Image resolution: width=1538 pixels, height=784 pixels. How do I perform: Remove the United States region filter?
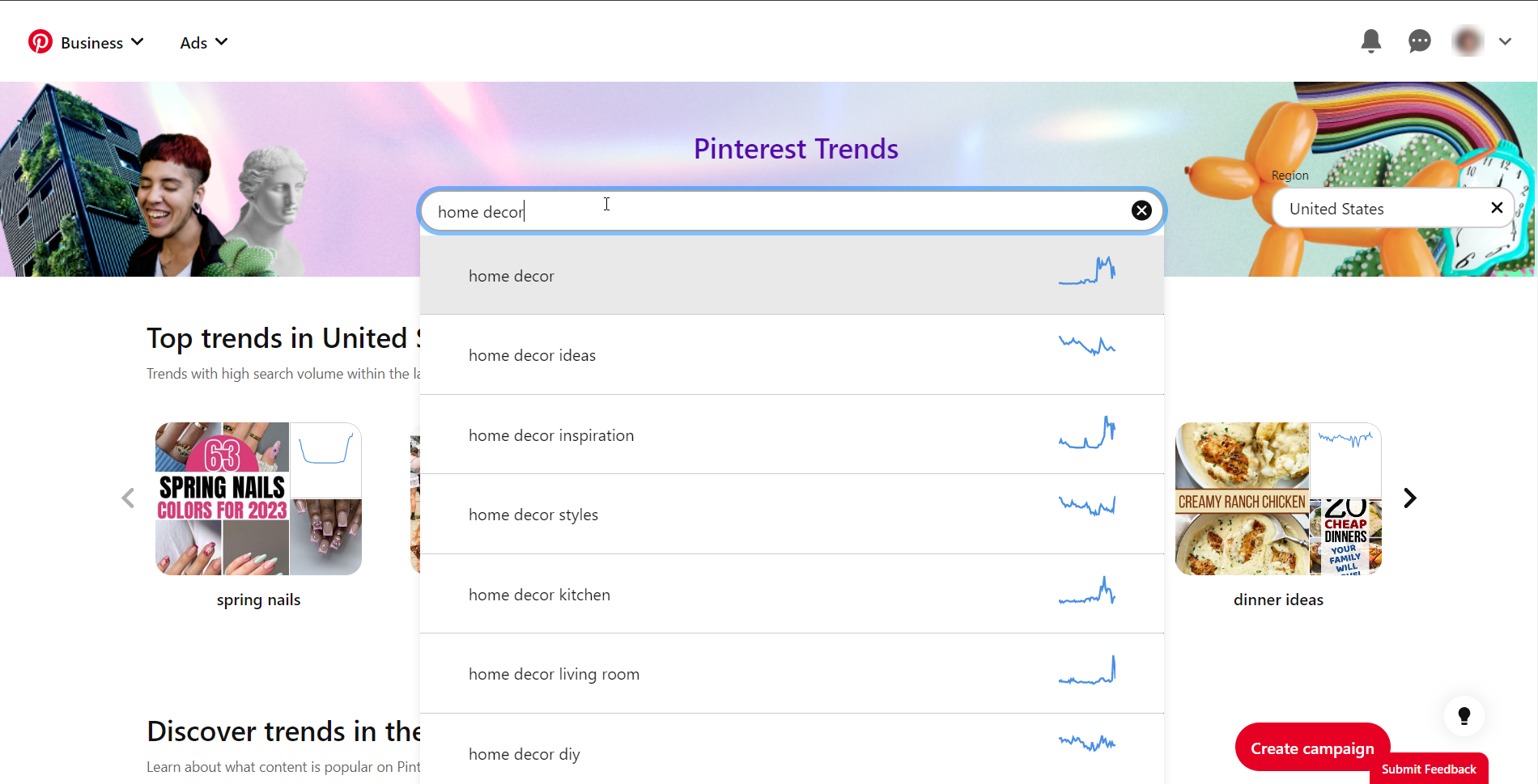1497,208
